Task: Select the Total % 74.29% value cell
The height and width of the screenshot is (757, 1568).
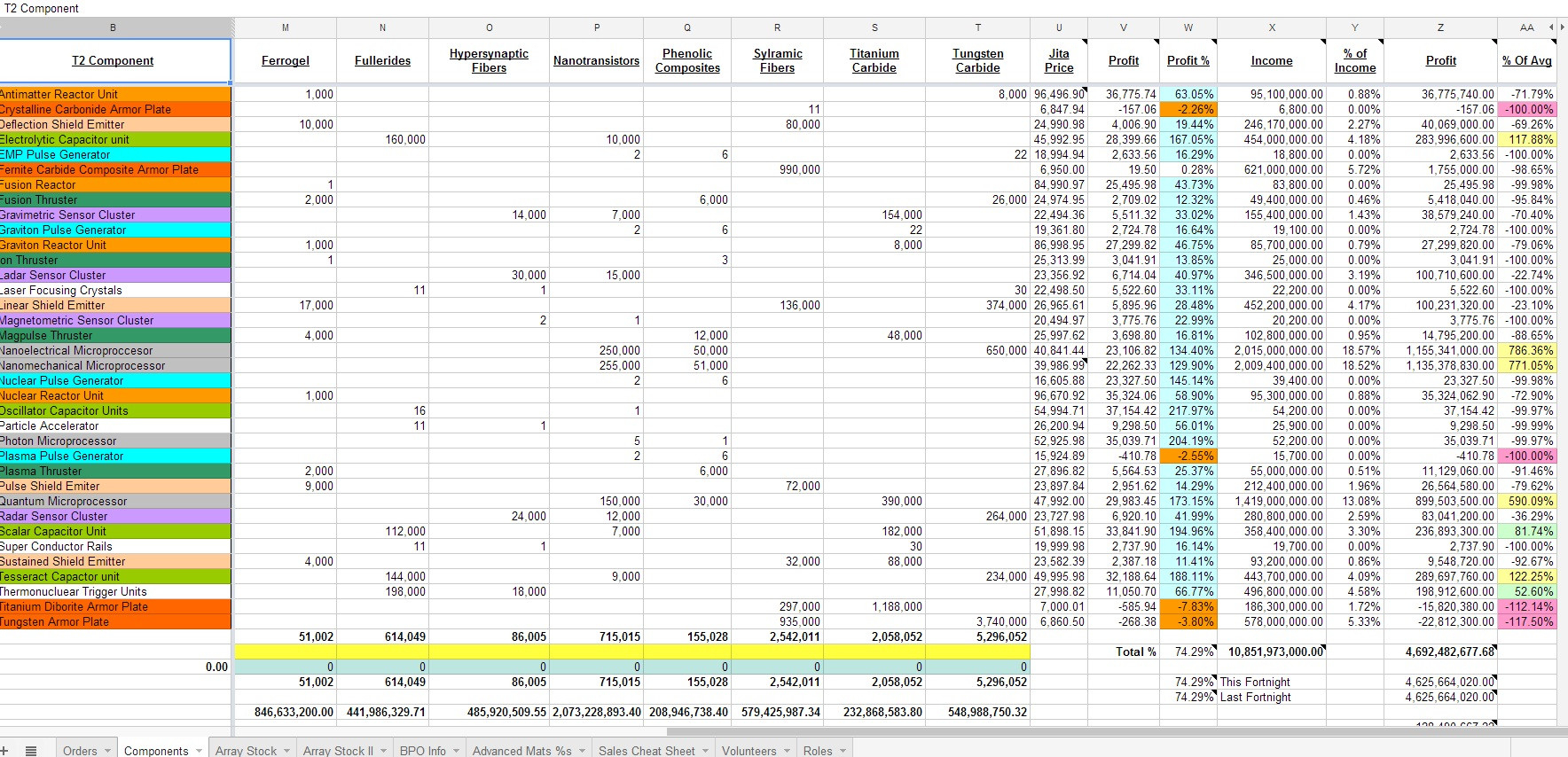Action: tap(1194, 652)
